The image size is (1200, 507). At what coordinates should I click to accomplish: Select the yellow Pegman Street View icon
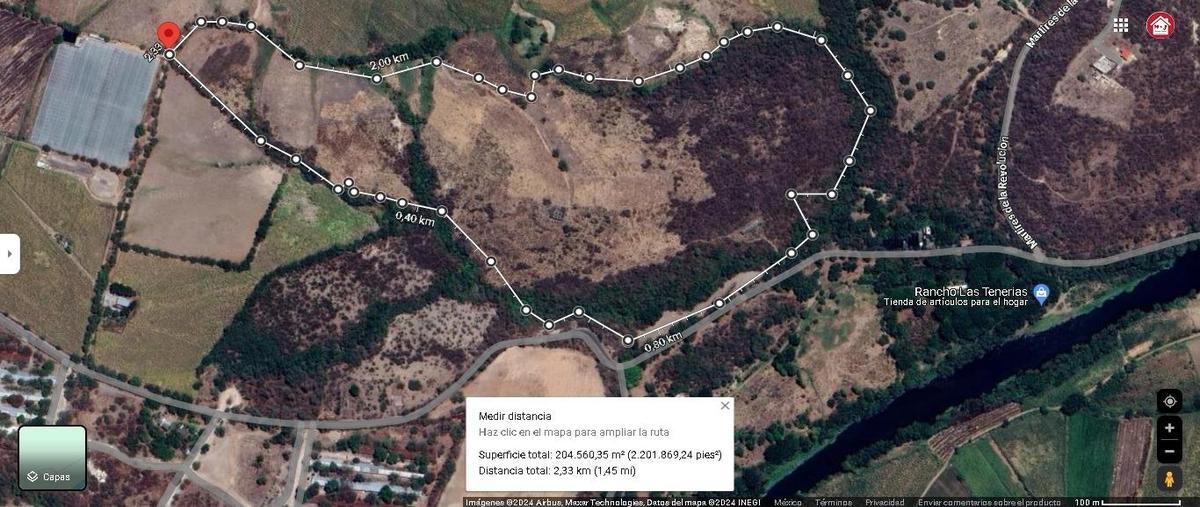(x=1169, y=479)
